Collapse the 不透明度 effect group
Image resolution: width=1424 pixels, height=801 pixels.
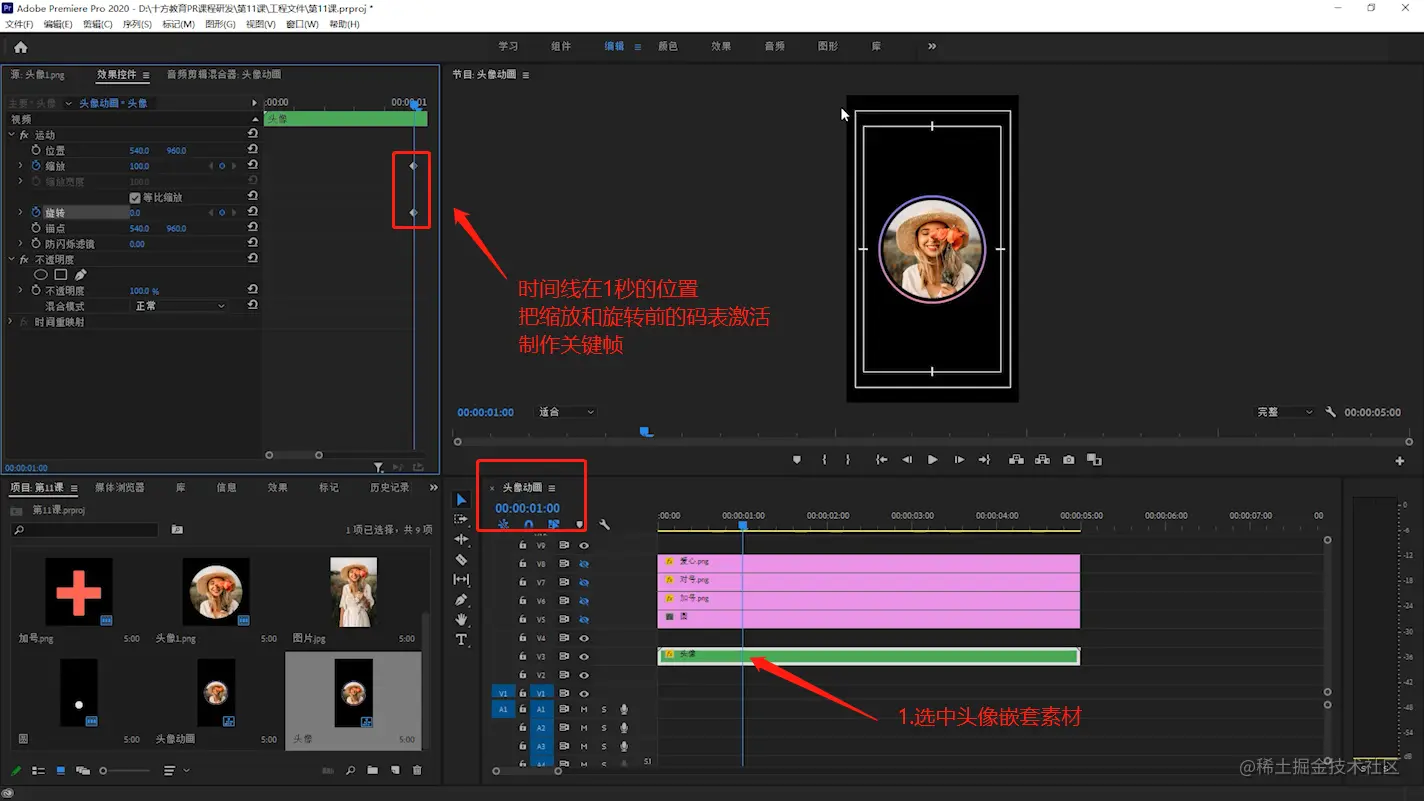point(11,259)
